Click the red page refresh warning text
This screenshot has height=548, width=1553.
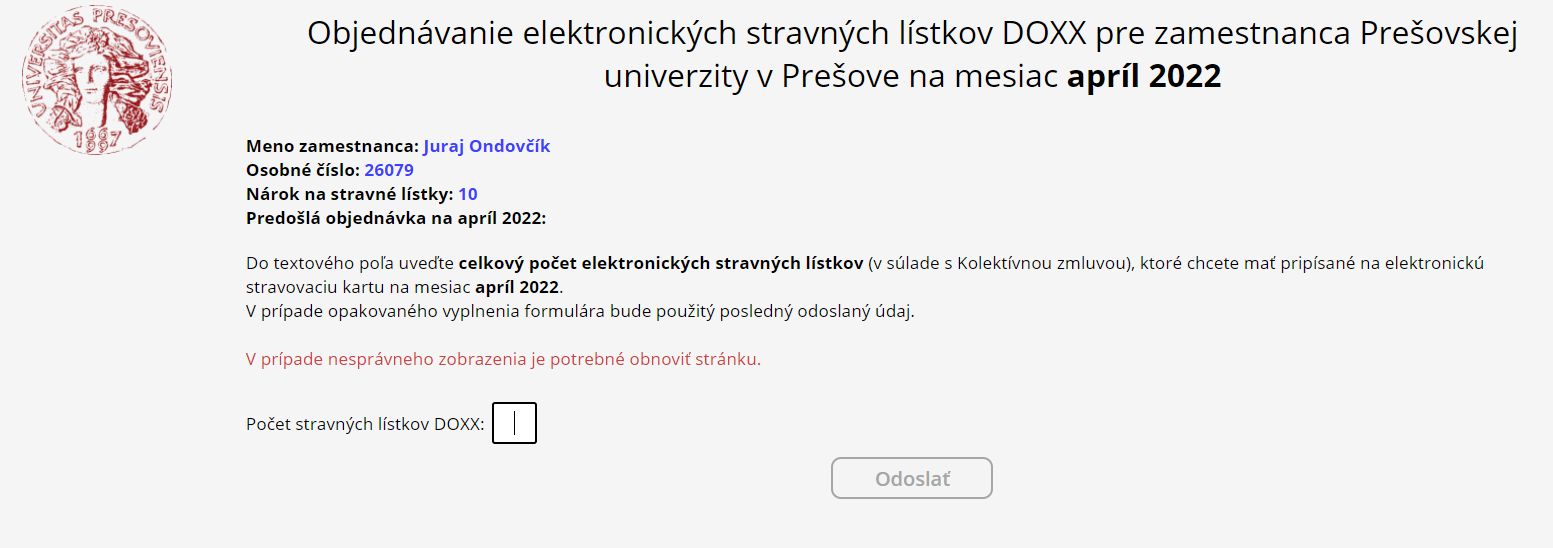503,359
